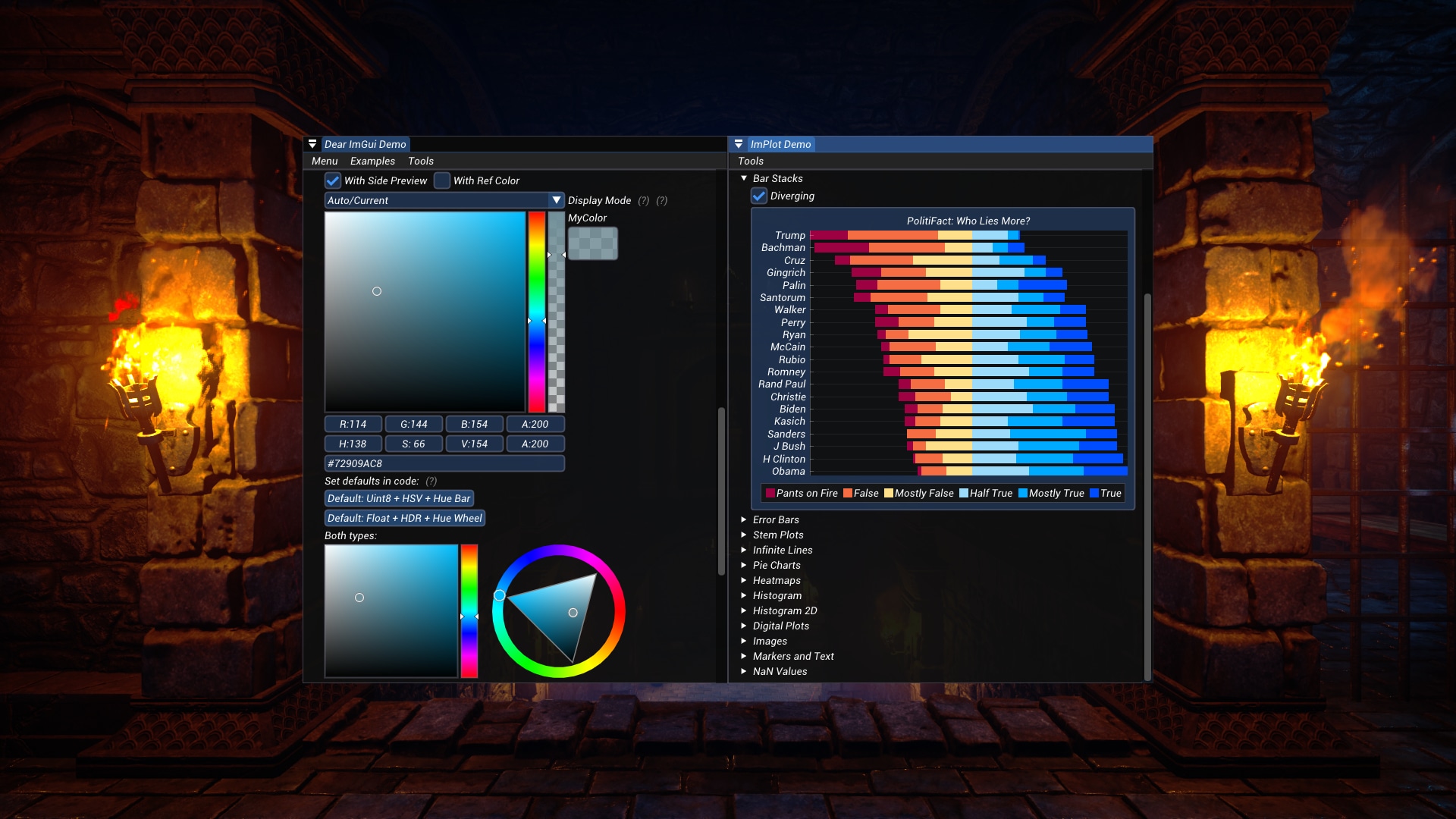This screenshot has width=1456, height=819.
Task: Toggle the Pants on Fire legend entry
Action: point(802,493)
